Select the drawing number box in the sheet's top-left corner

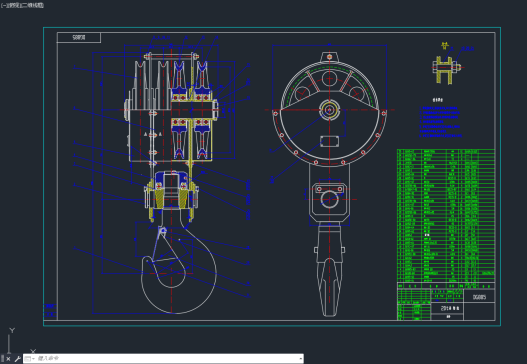tap(79, 37)
